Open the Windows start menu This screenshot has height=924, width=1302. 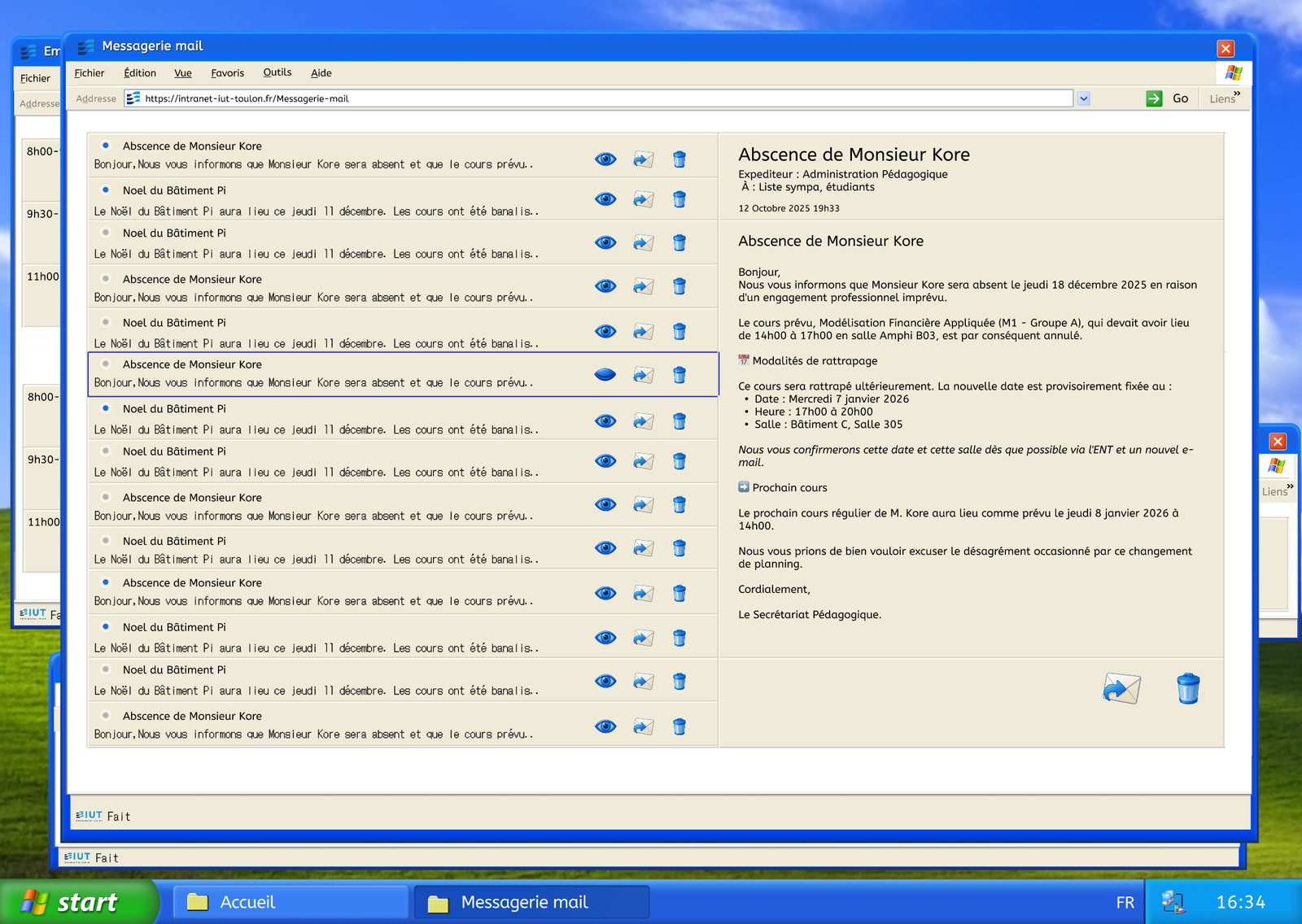[x=77, y=902]
